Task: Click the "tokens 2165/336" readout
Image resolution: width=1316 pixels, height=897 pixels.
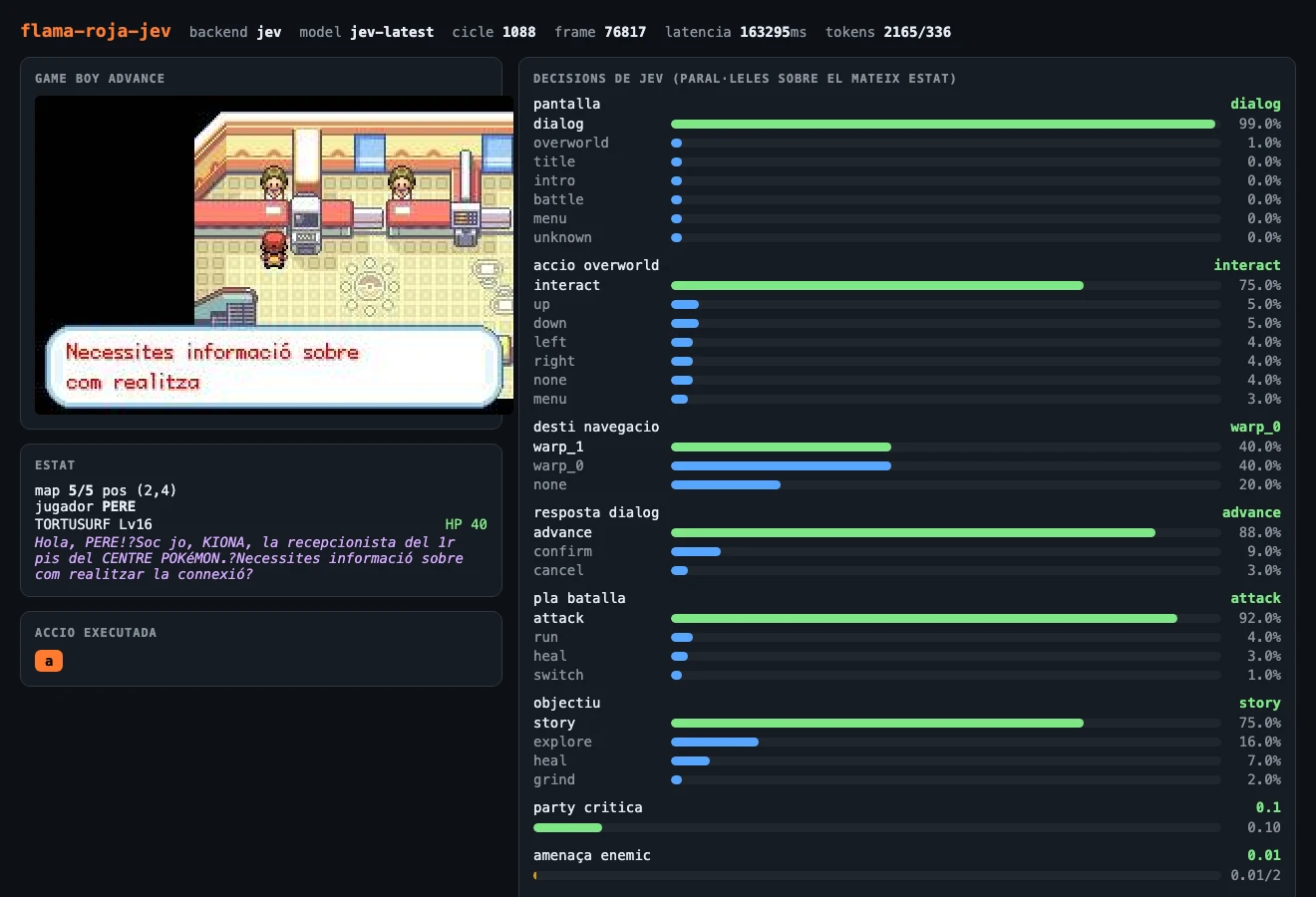Action: [x=888, y=32]
